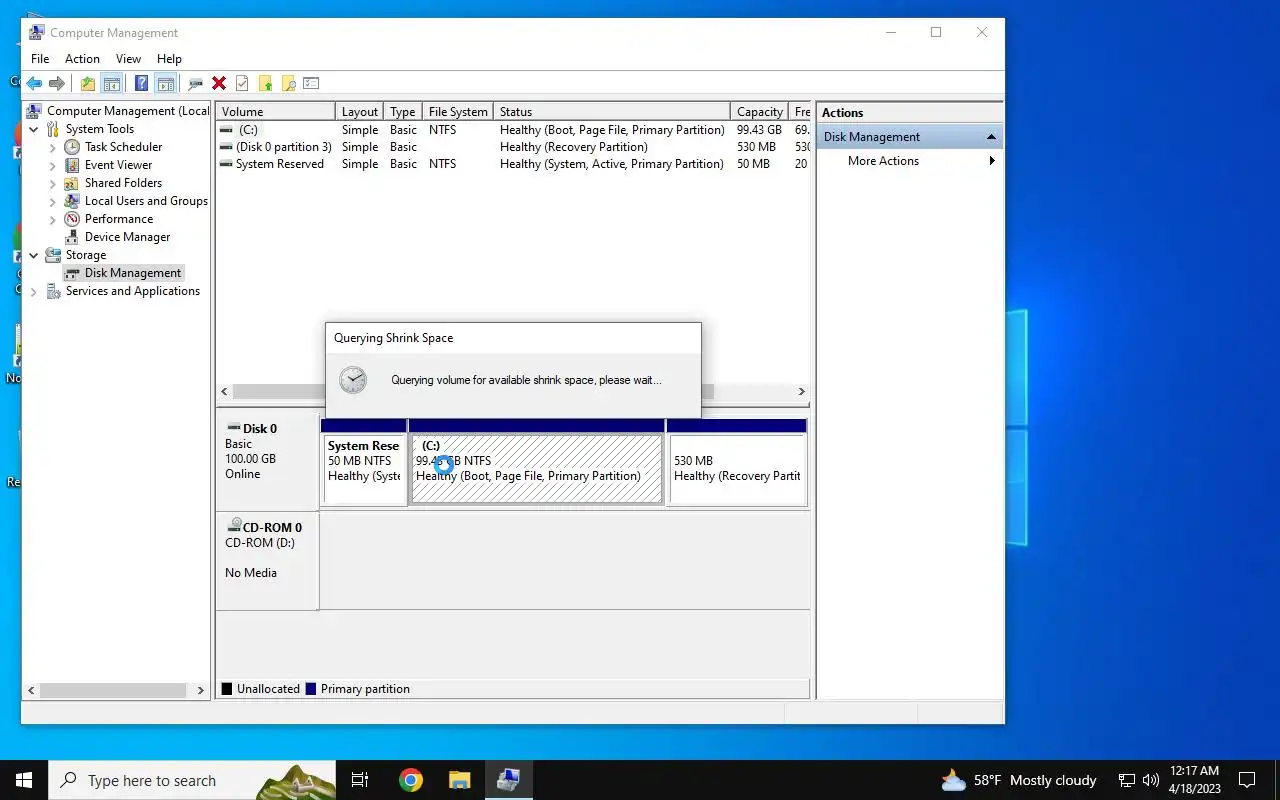The height and width of the screenshot is (800, 1280).
Task: Open the volume speaker tray icon
Action: click(1150, 780)
